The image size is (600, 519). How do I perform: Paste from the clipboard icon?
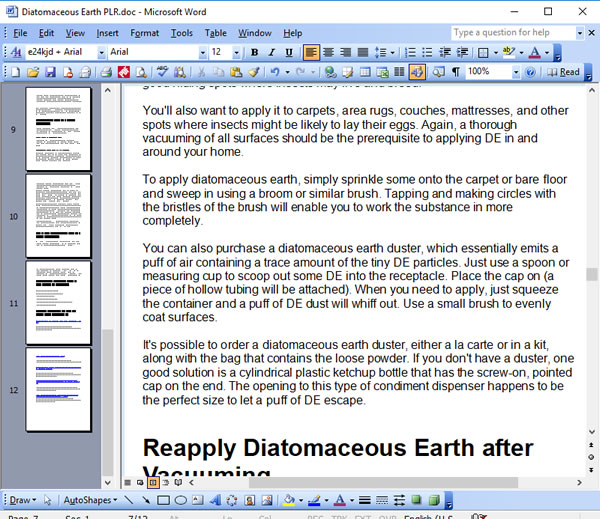pos(236,72)
